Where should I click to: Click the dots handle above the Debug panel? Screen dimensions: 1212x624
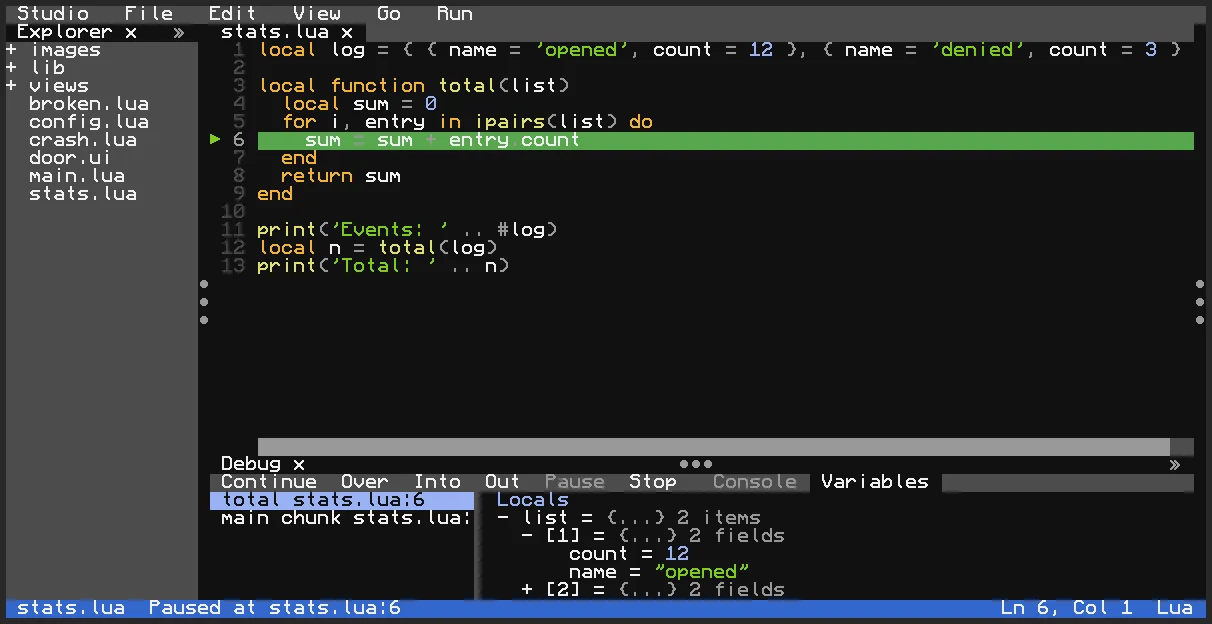click(x=696, y=464)
